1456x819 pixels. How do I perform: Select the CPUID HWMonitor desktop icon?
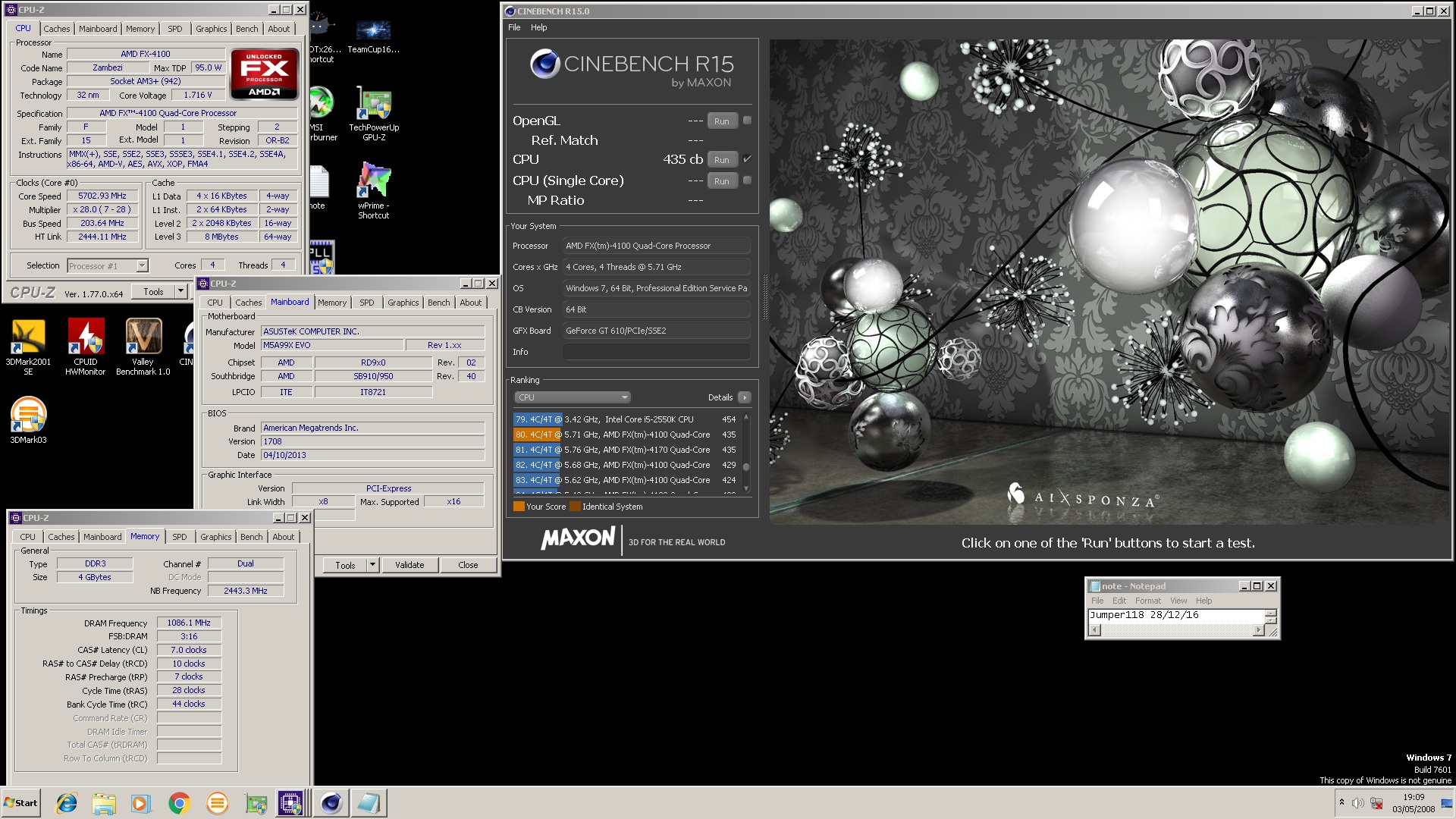(x=85, y=347)
